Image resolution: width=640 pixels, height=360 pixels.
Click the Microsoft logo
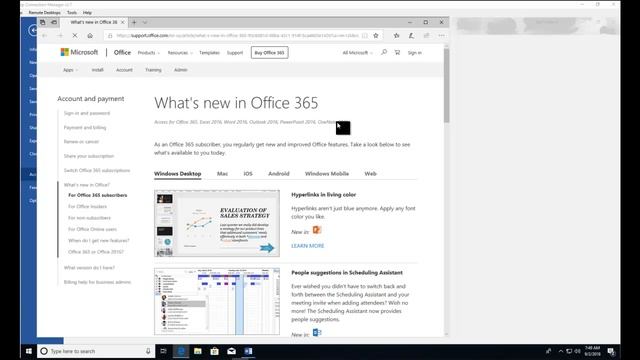click(x=79, y=52)
